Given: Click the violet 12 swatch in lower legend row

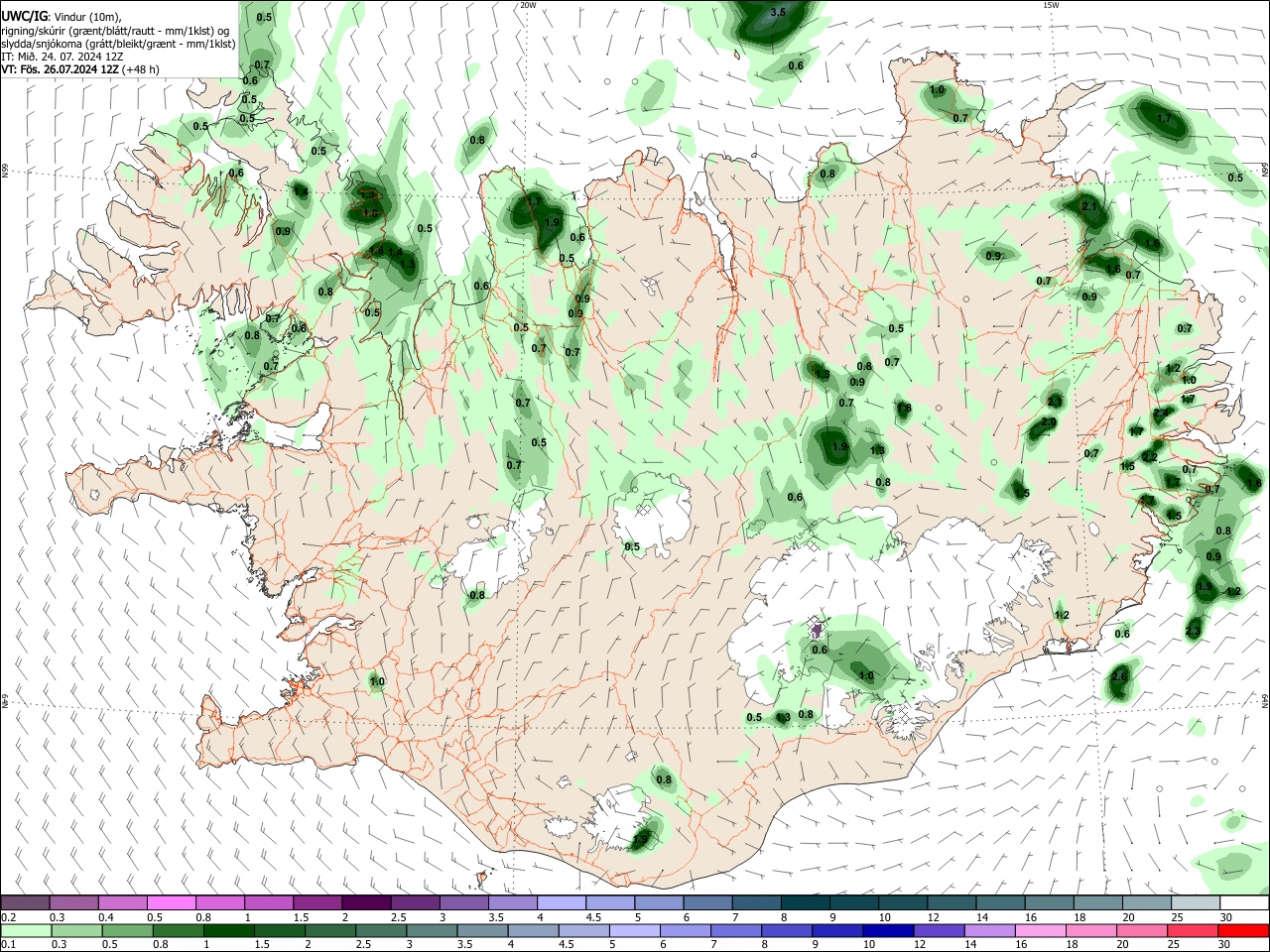Looking at the screenshot, I should [938, 930].
